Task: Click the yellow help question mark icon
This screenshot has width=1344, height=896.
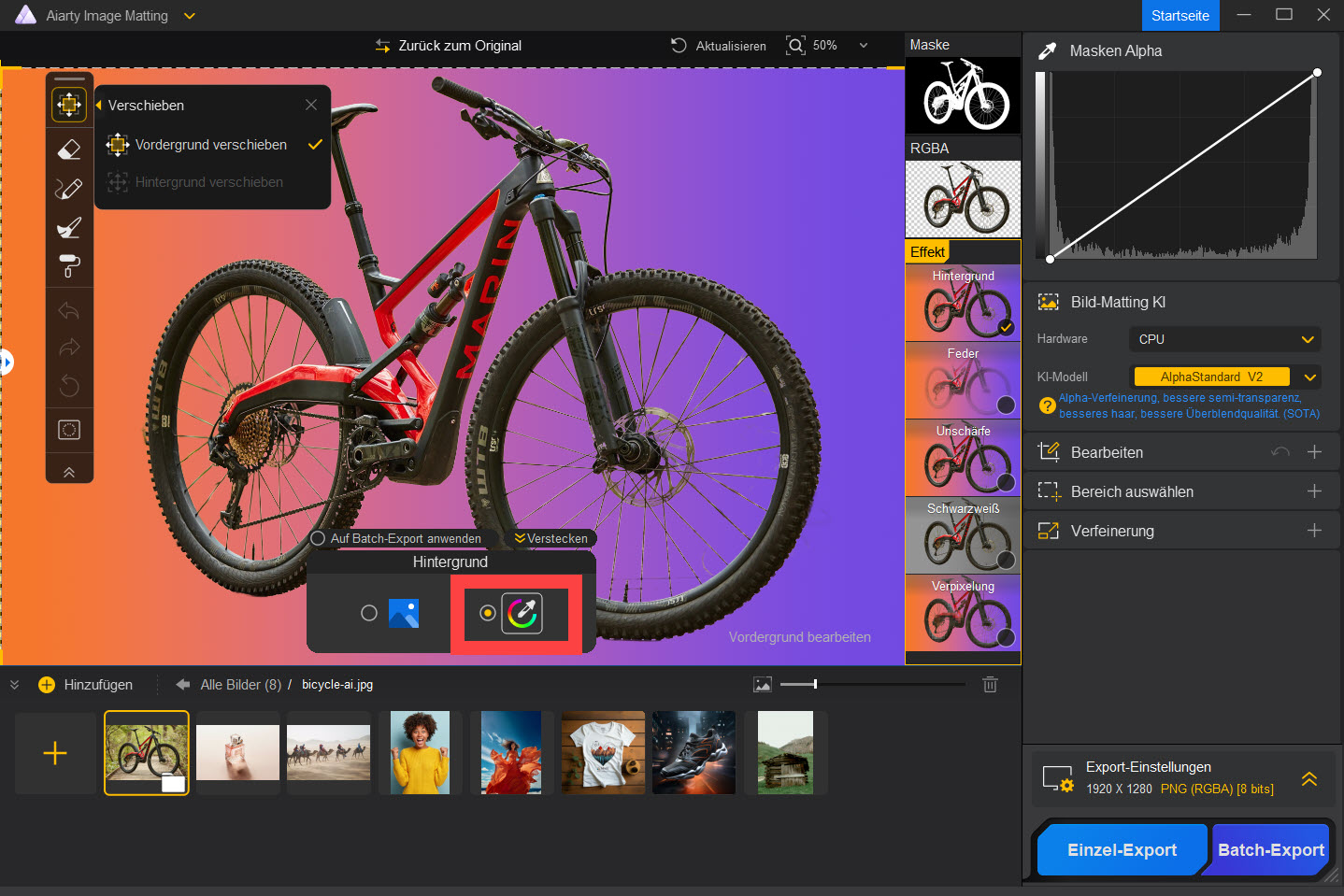Action: [1048, 405]
